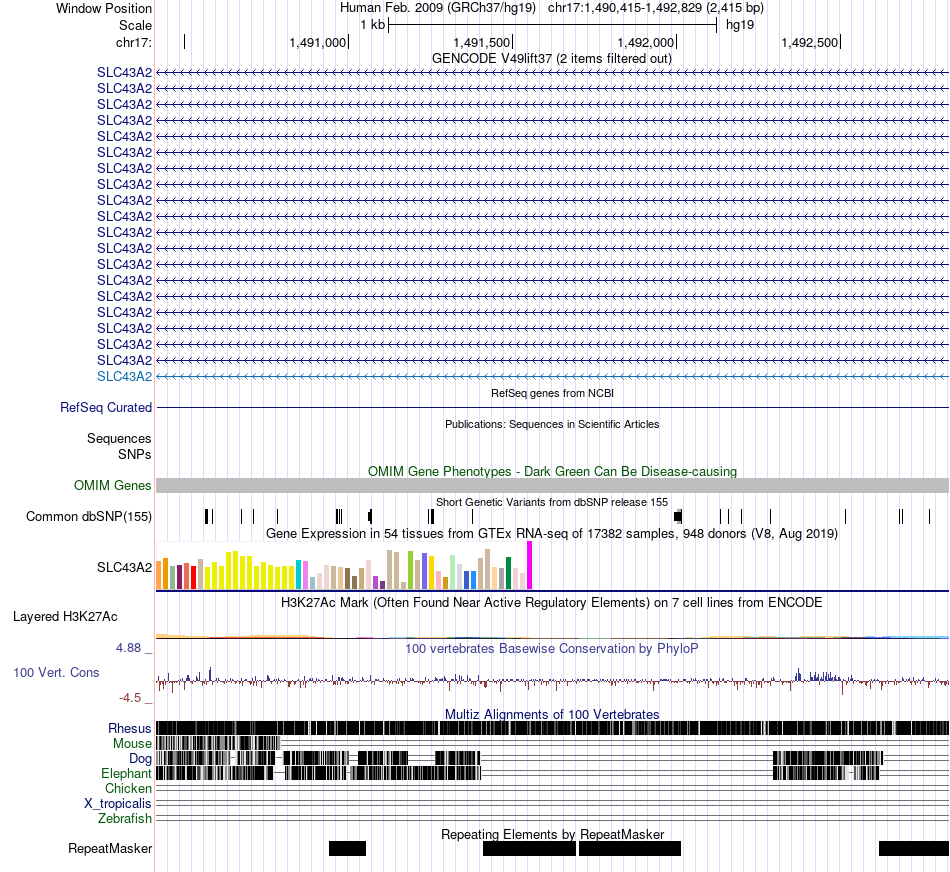Click the 1,491,000 ruler coordinate
Screen dimensions: 950x872
click(317, 42)
